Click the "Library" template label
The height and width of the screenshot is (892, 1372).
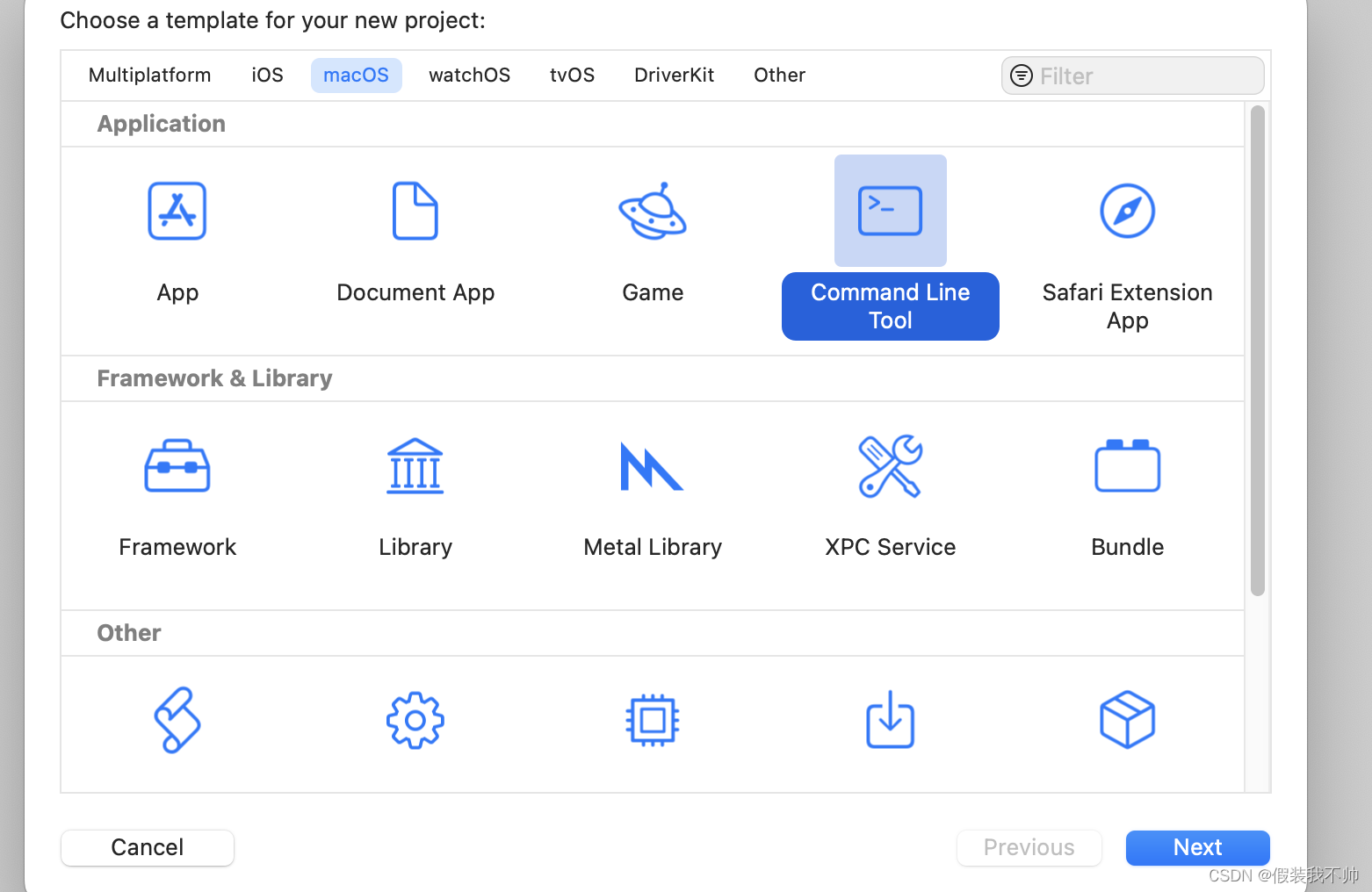coord(415,548)
